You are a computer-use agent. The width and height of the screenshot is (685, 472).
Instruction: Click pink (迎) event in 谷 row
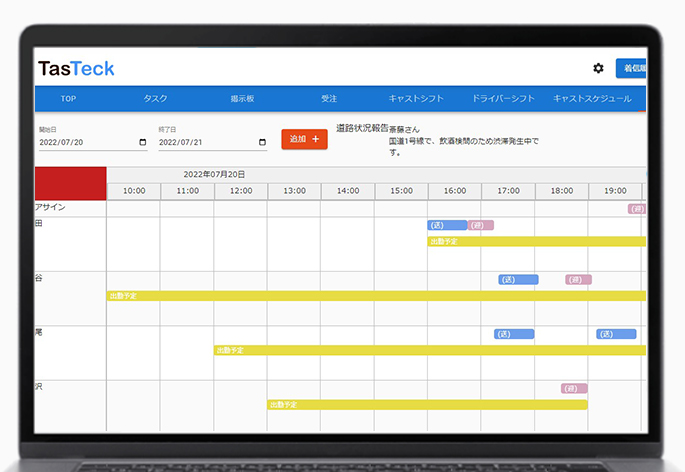pyautogui.click(x=578, y=280)
